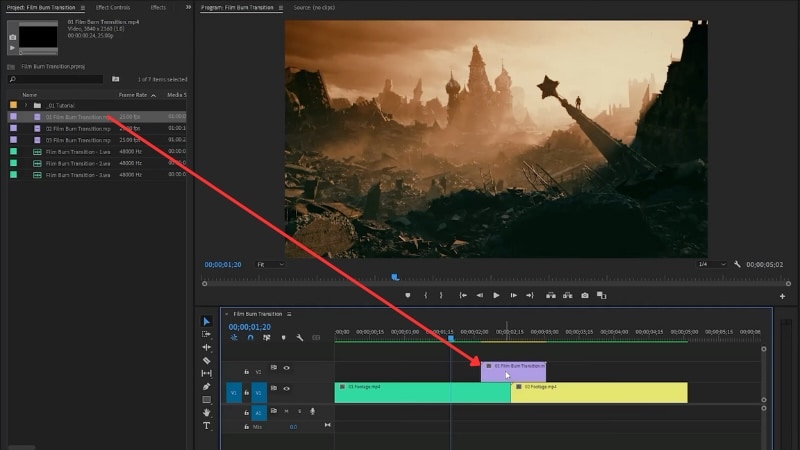
Task: Play the program monitor
Action: [x=496, y=295]
